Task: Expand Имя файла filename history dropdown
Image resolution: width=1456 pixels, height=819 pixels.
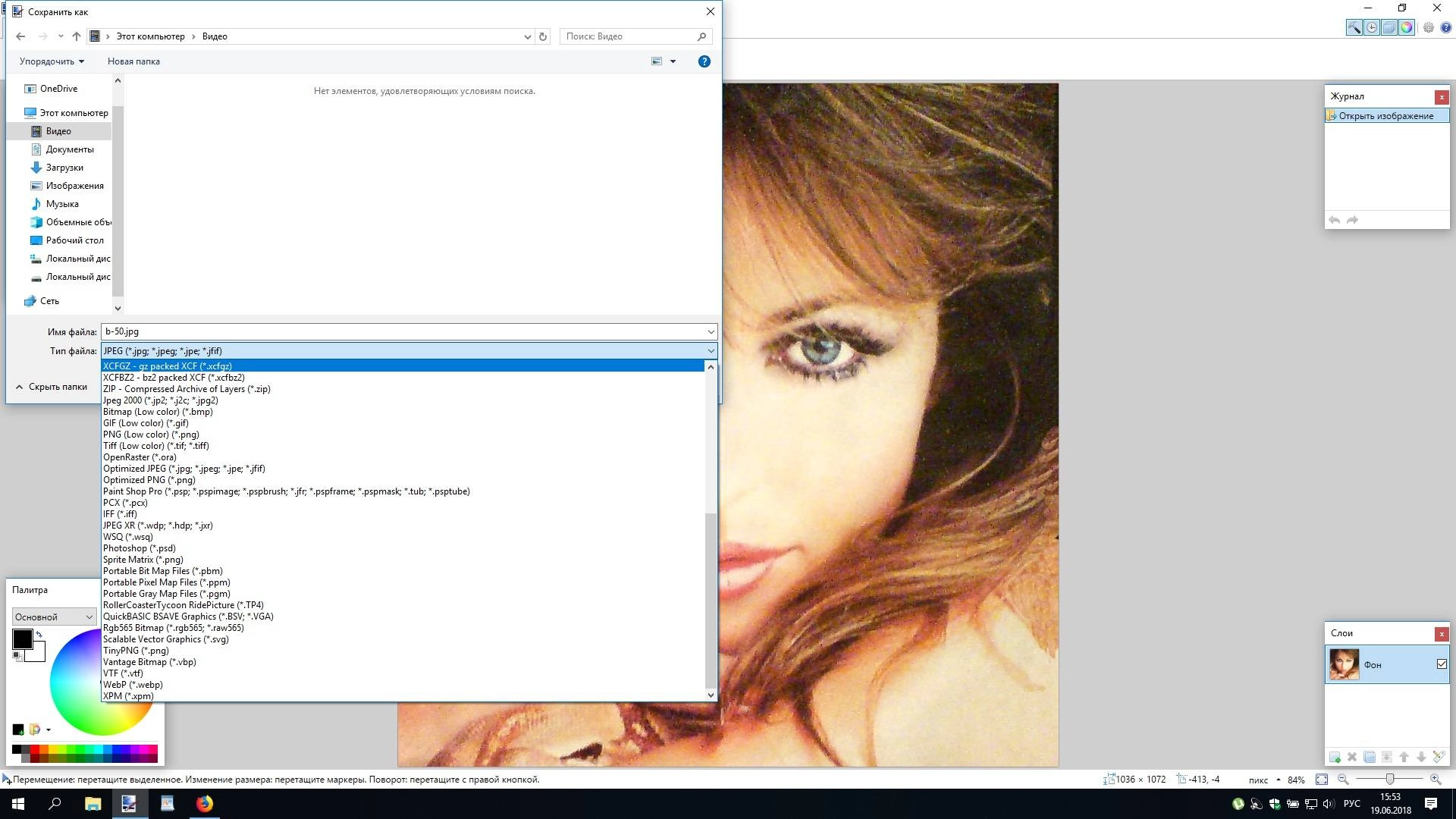Action: pyautogui.click(x=711, y=331)
